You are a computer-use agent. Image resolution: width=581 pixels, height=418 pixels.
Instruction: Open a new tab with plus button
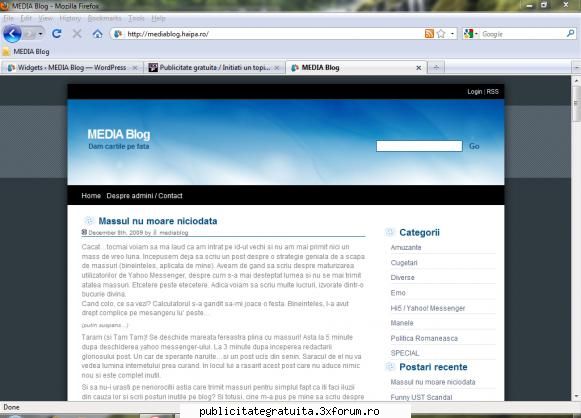click(436, 67)
